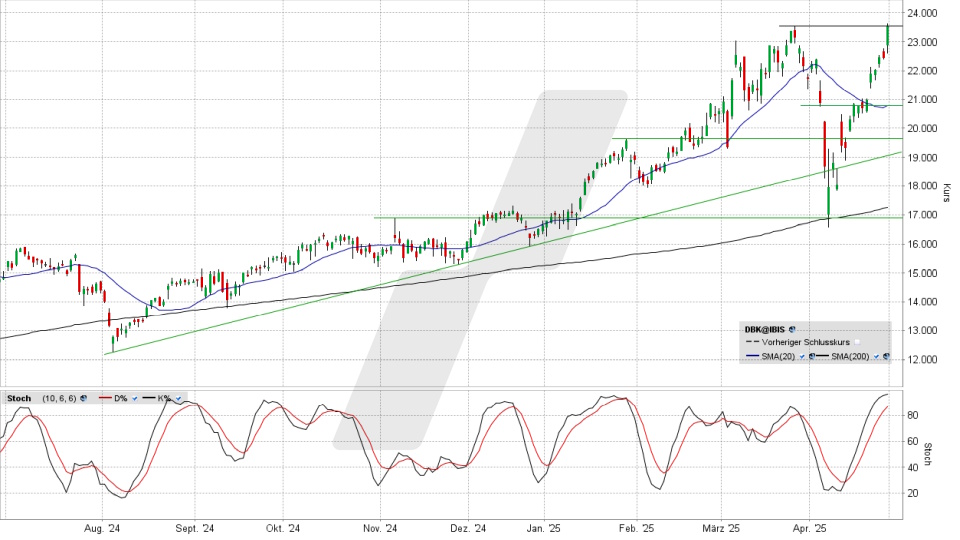Click the red D% legend line

click(x=105, y=398)
